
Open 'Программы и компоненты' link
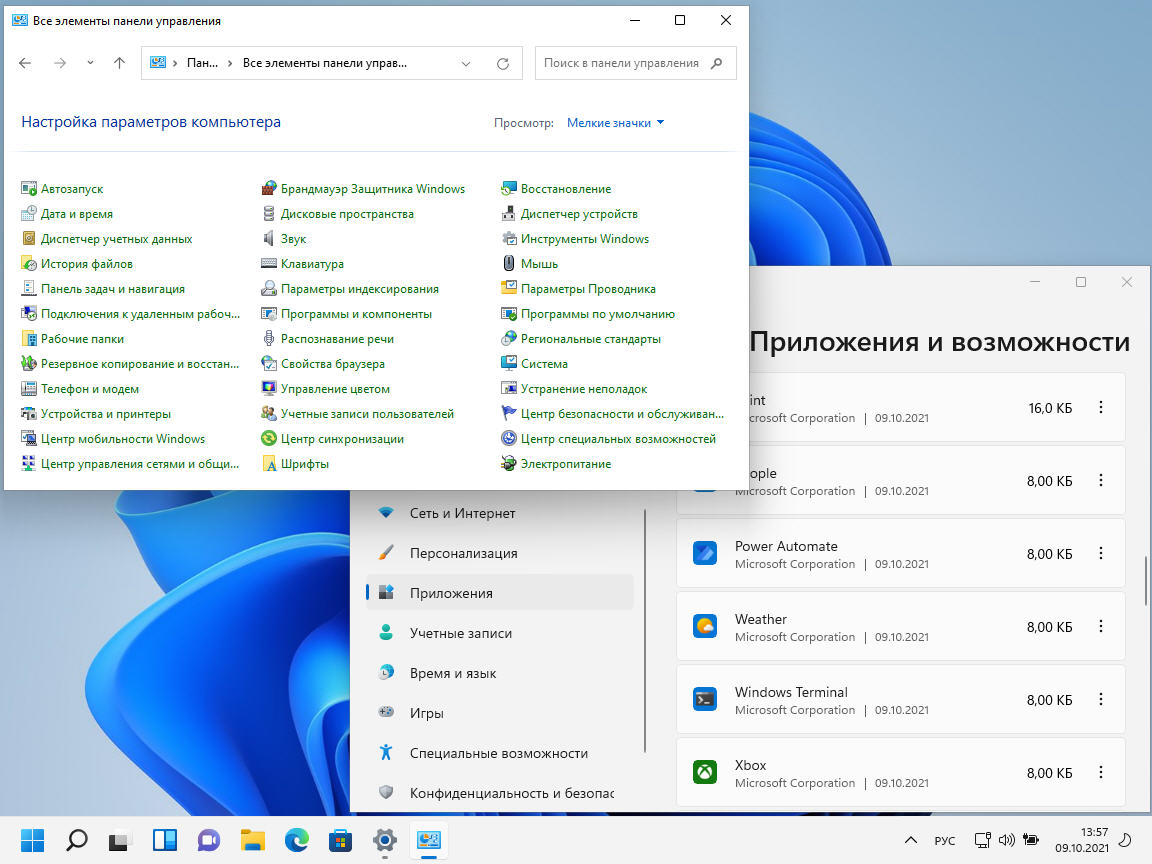pyautogui.click(x=356, y=314)
